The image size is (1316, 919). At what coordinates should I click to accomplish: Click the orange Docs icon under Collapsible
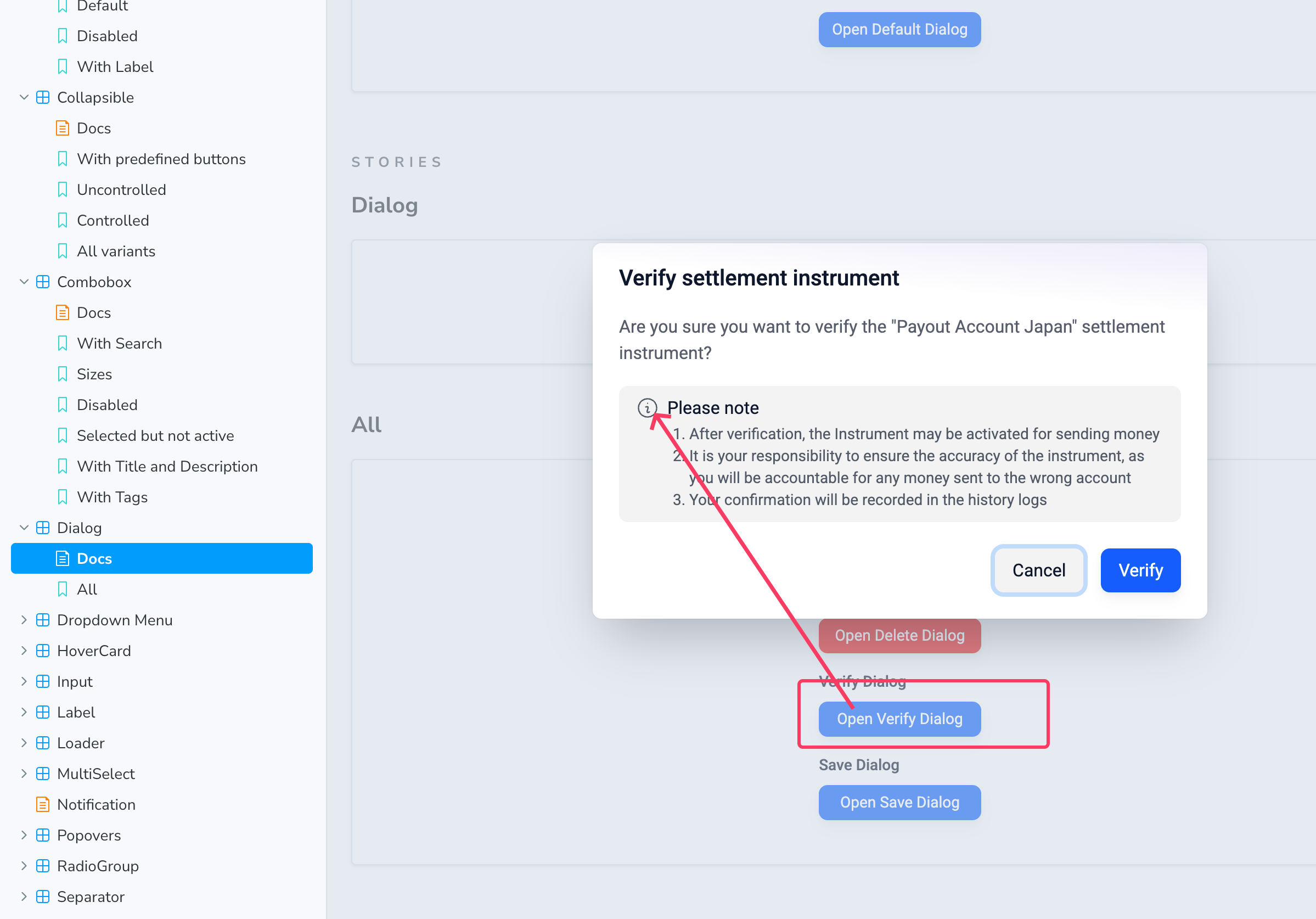(63, 128)
